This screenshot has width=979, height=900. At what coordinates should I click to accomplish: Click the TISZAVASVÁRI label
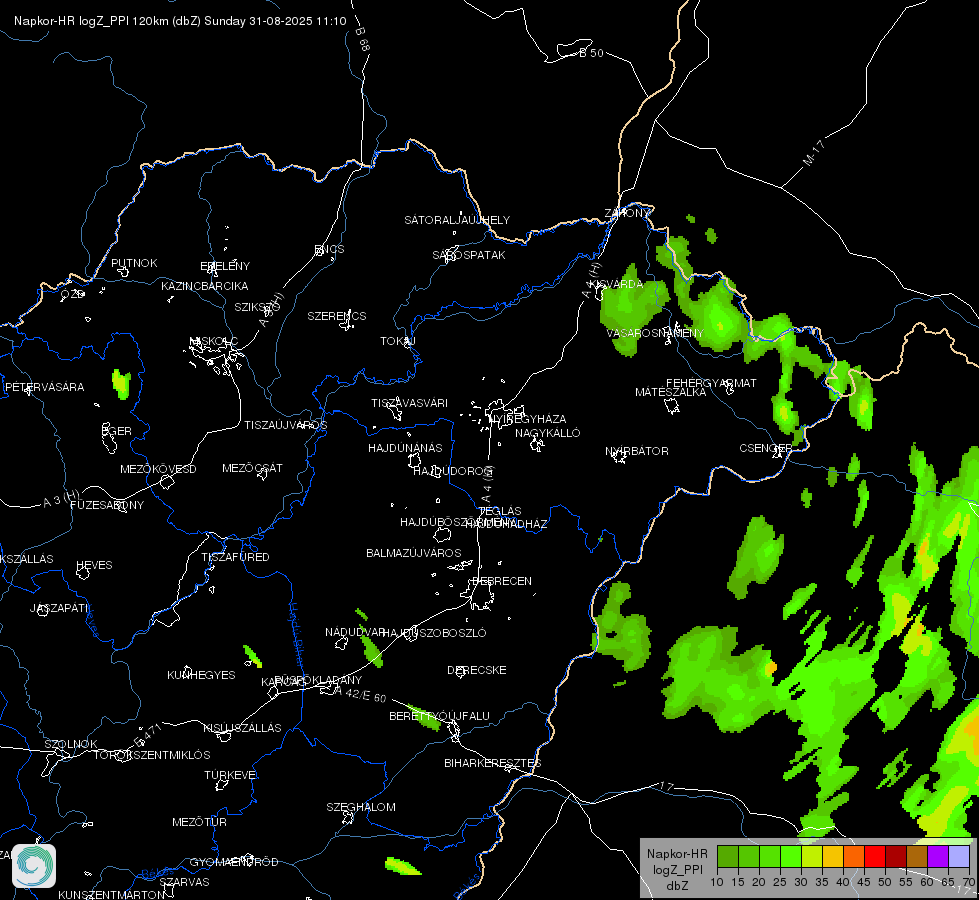[x=410, y=403]
